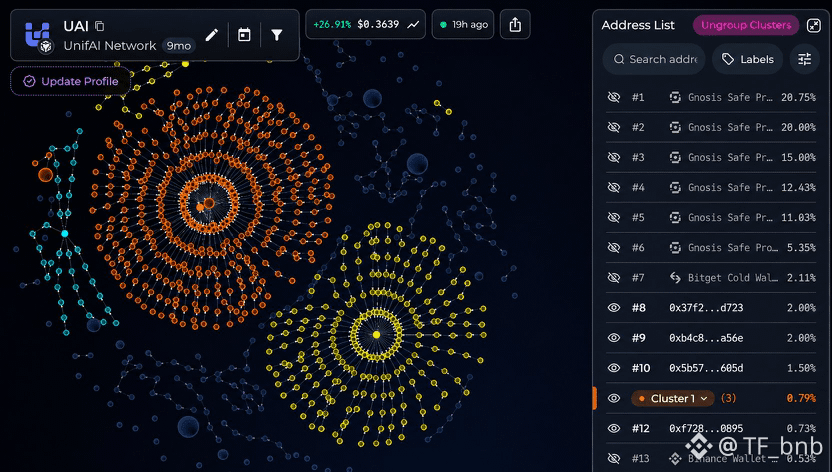Click the pencil edit icon
832x472 pixels.
click(211, 35)
